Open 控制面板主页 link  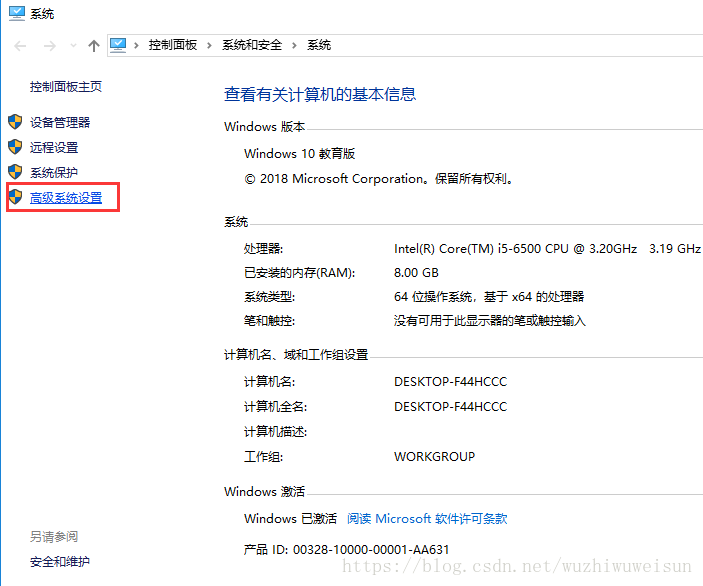point(66,87)
